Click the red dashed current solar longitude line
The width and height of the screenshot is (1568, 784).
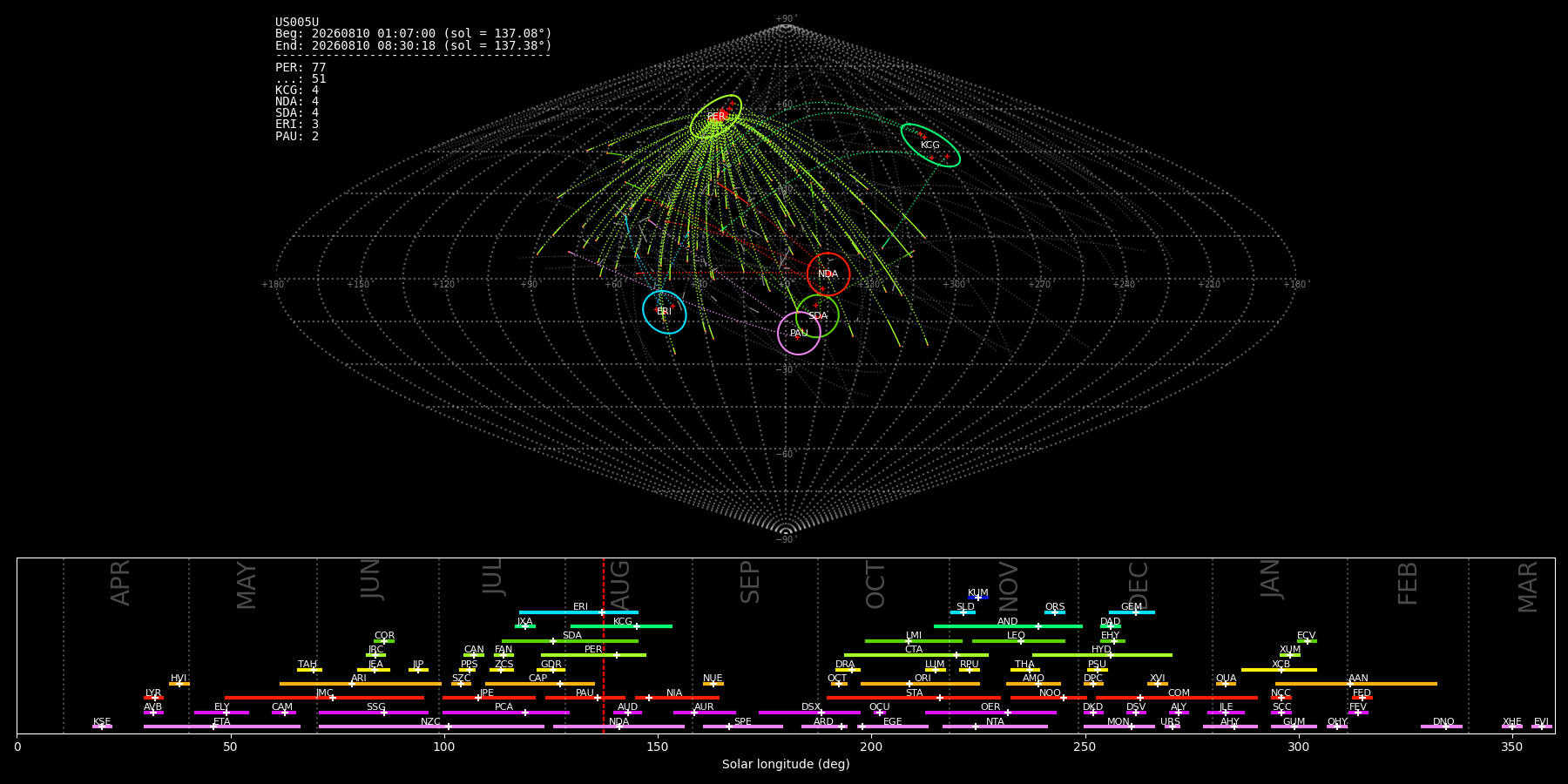[x=603, y=645]
